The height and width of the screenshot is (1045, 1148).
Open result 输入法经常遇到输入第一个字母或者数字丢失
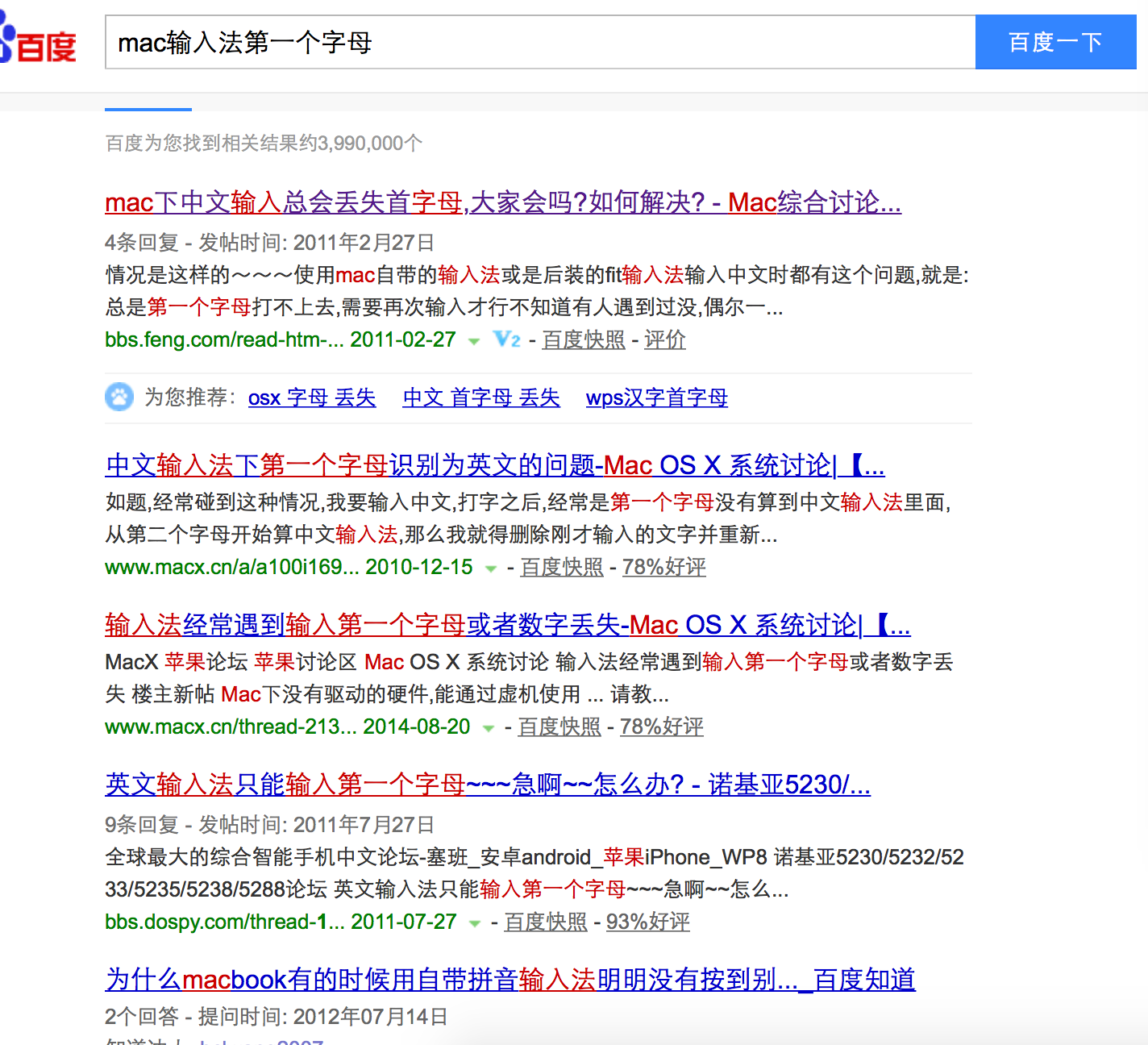click(507, 625)
